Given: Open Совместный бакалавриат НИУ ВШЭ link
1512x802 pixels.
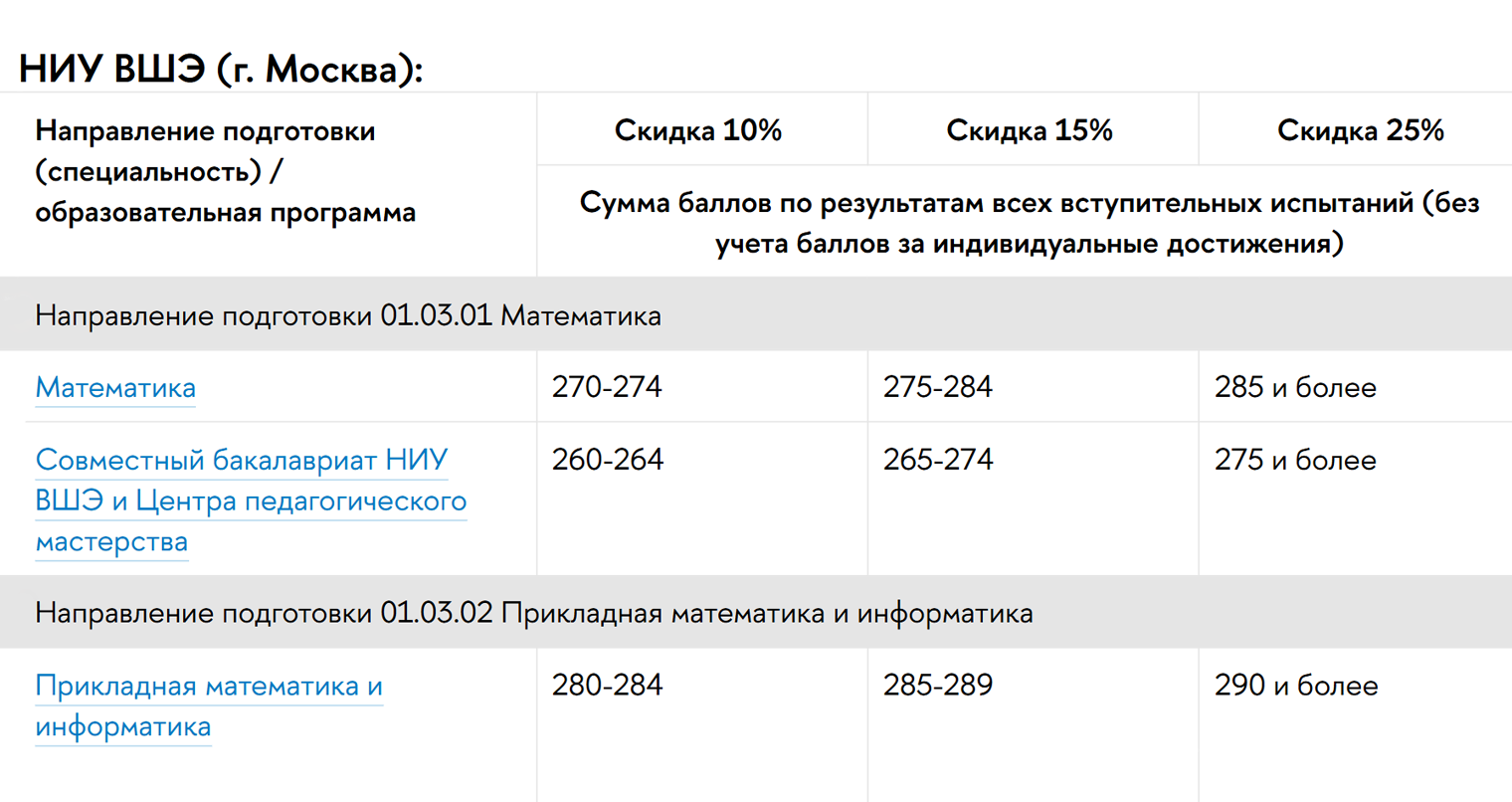Looking at the screenshot, I should tap(251, 501).
